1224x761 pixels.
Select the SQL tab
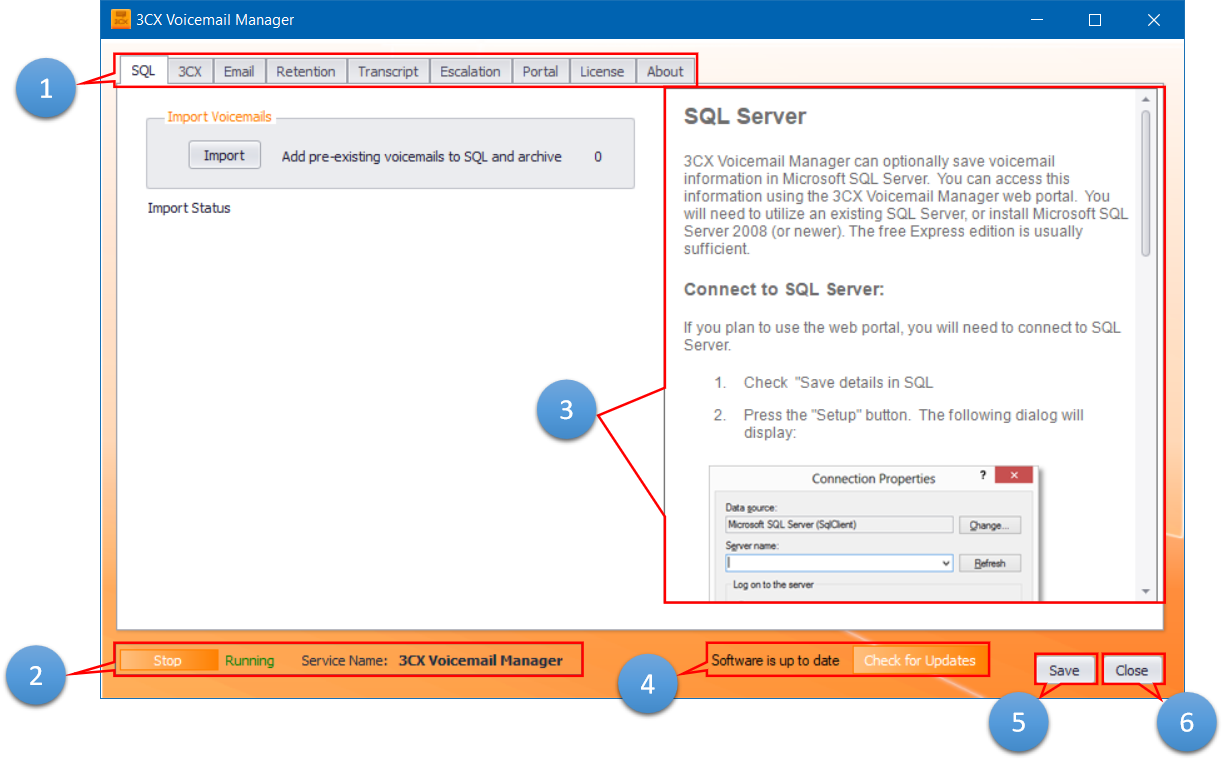143,70
